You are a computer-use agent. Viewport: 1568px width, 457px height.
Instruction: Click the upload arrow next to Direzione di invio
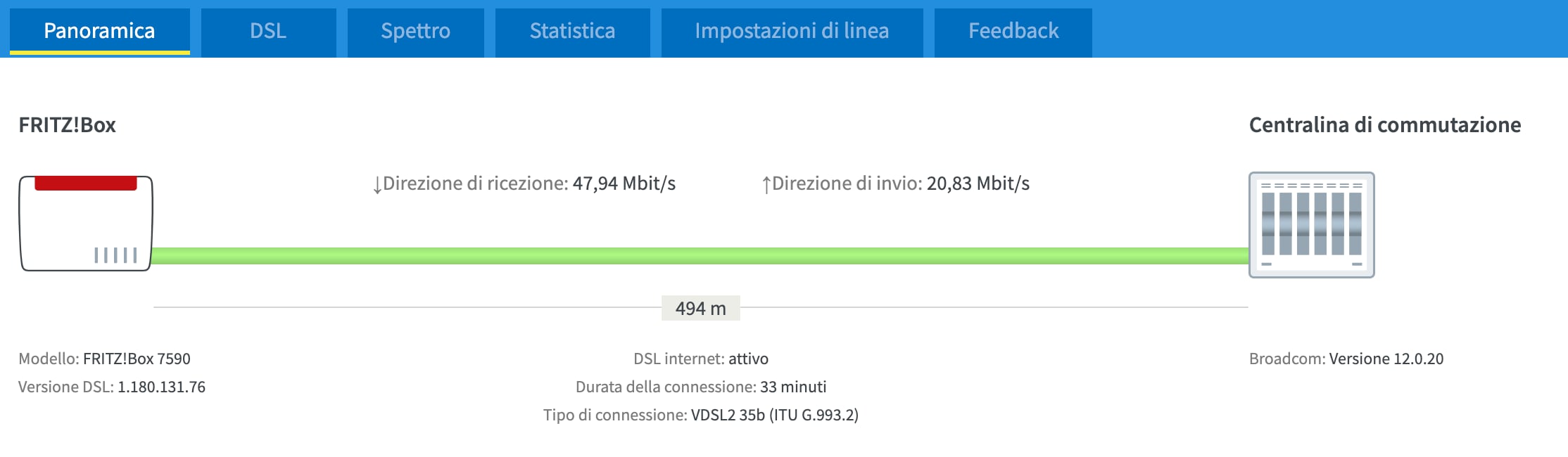point(766,184)
